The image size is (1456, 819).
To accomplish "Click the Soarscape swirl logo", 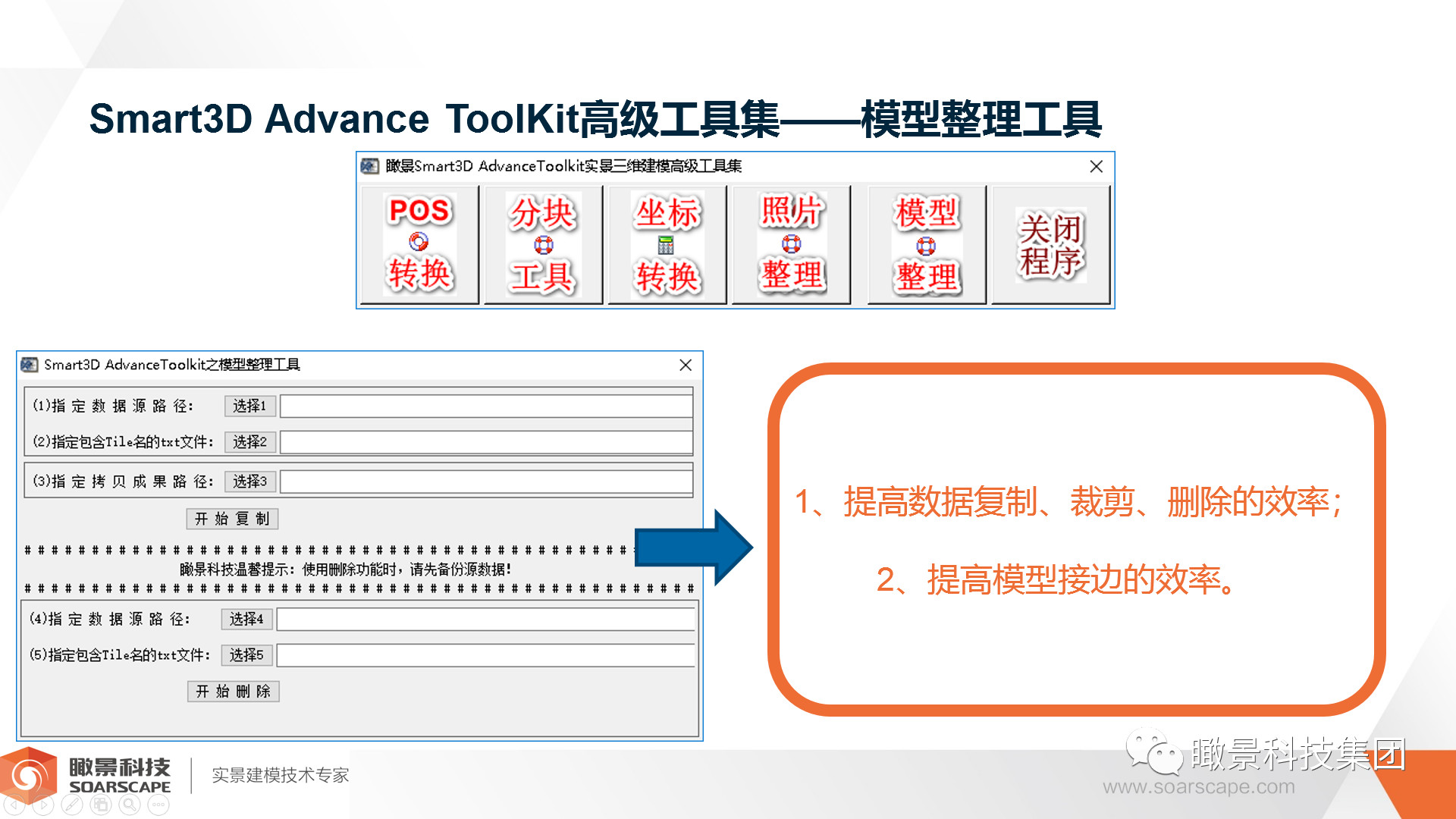I will tap(29, 775).
